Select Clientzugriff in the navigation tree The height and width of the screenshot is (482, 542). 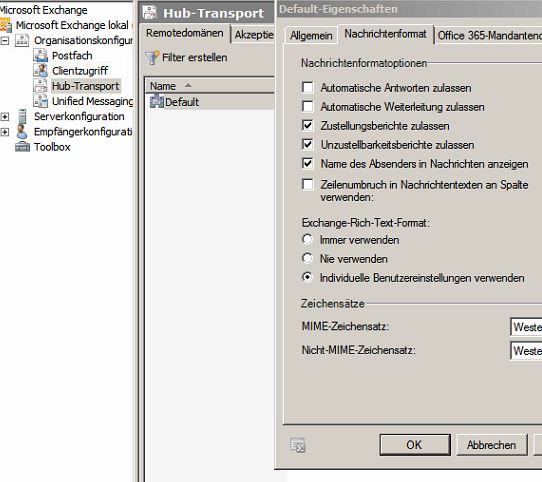[x=80, y=71]
